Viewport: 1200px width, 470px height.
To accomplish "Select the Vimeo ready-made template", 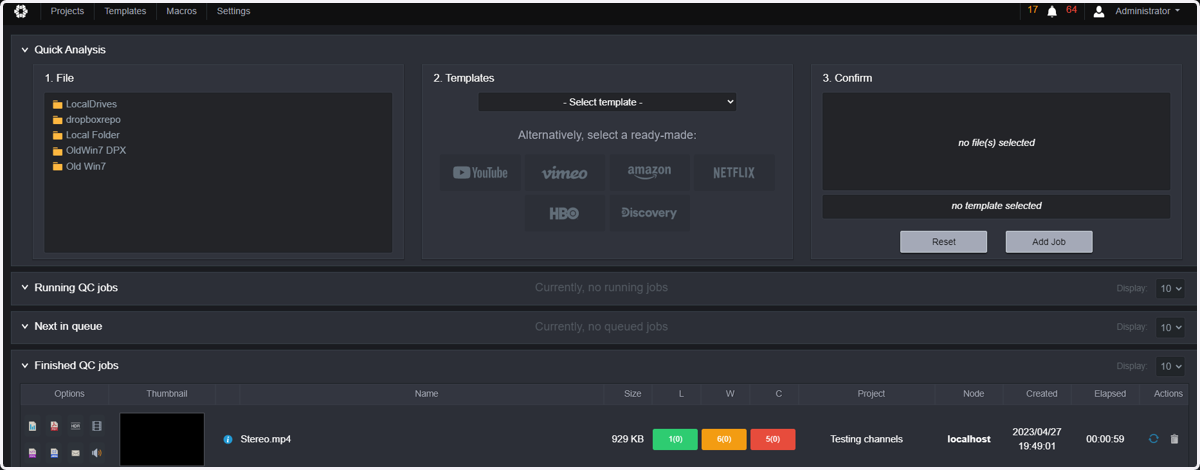I will click(x=565, y=173).
